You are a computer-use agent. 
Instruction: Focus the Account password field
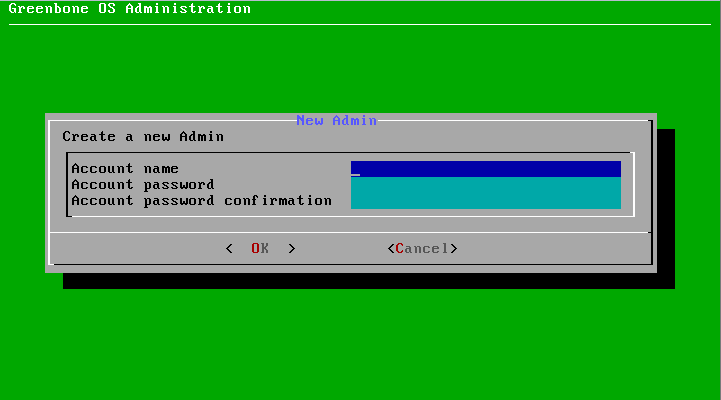pos(486,185)
